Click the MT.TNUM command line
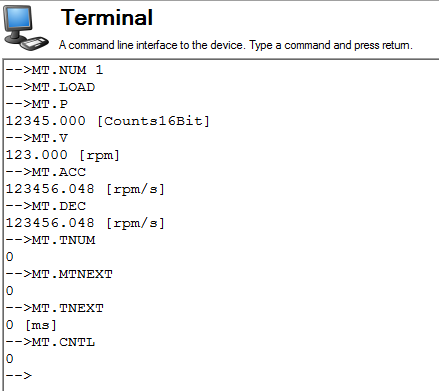Viewport: 439px width, 391px height. coord(51,240)
